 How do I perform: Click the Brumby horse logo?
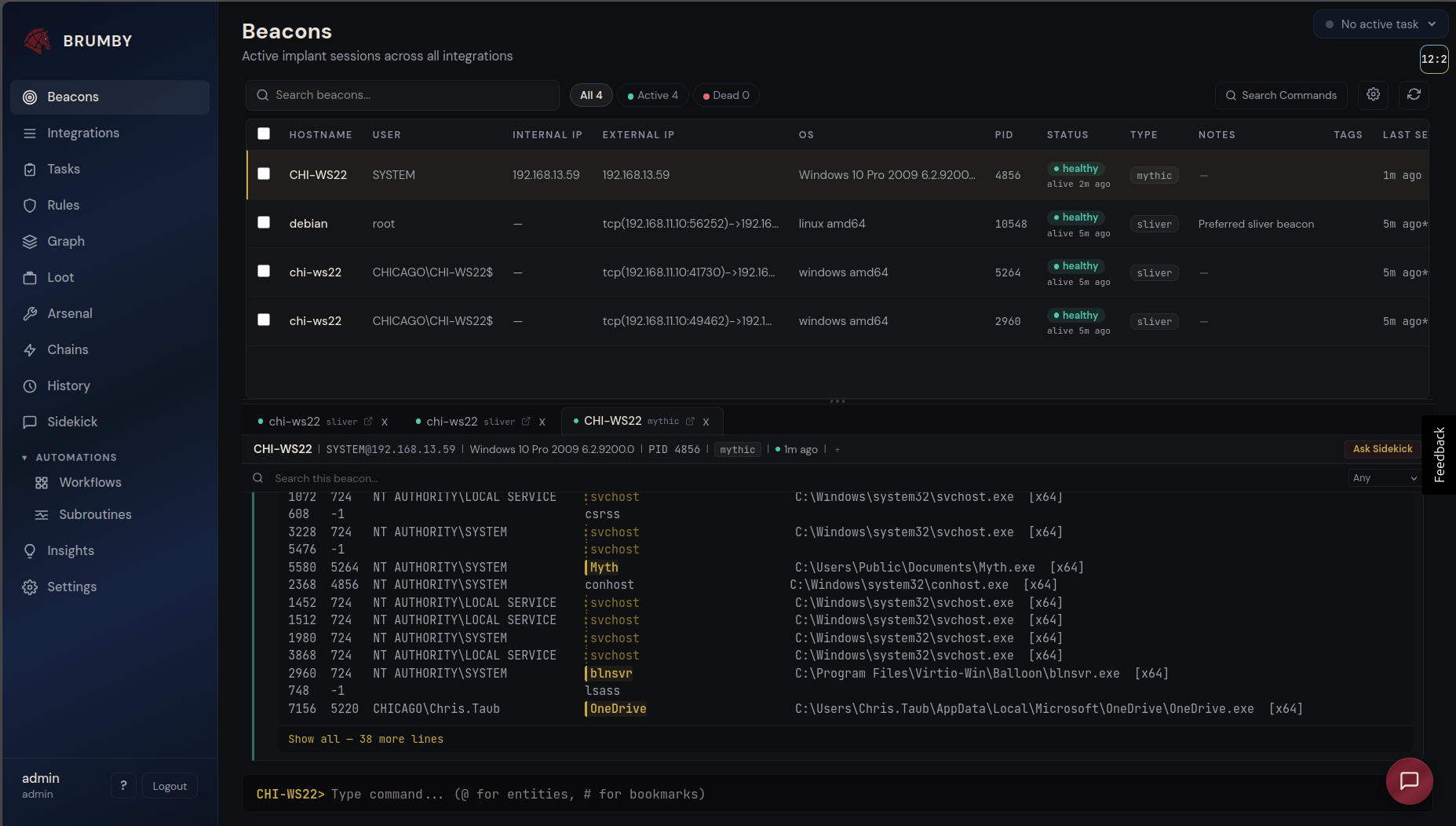pyautogui.click(x=37, y=41)
